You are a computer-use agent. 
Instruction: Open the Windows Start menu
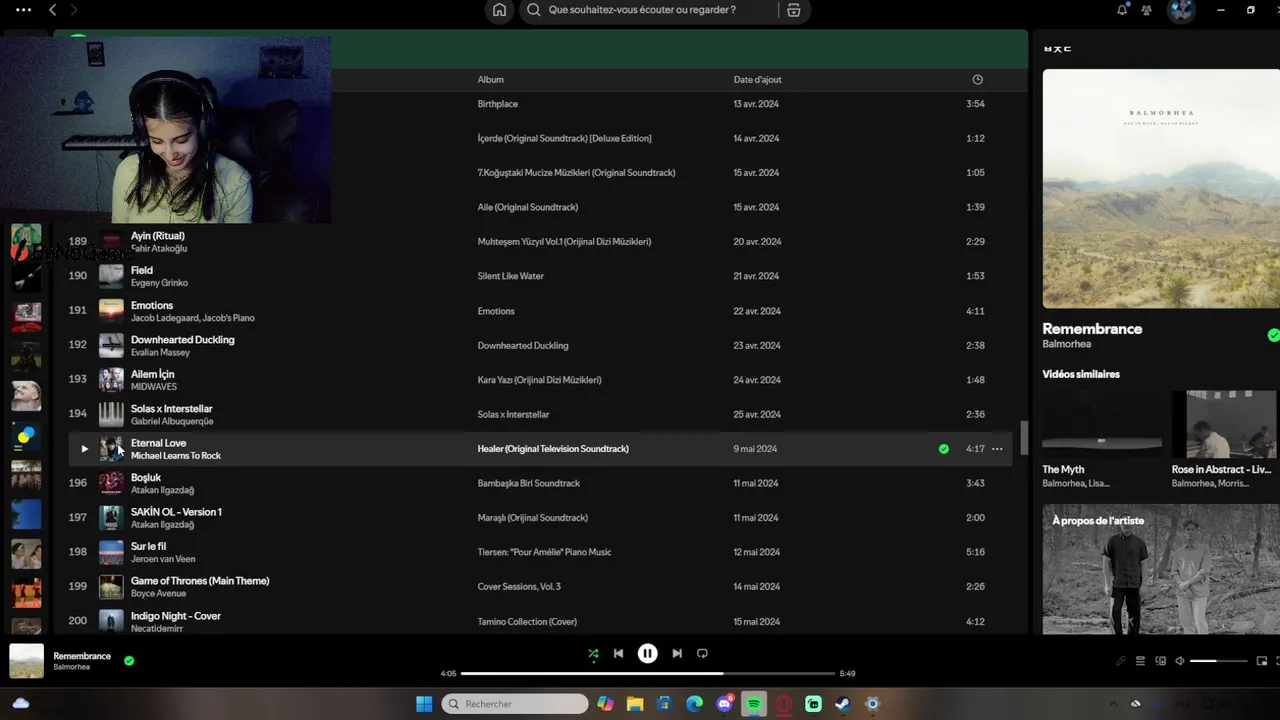coord(424,704)
